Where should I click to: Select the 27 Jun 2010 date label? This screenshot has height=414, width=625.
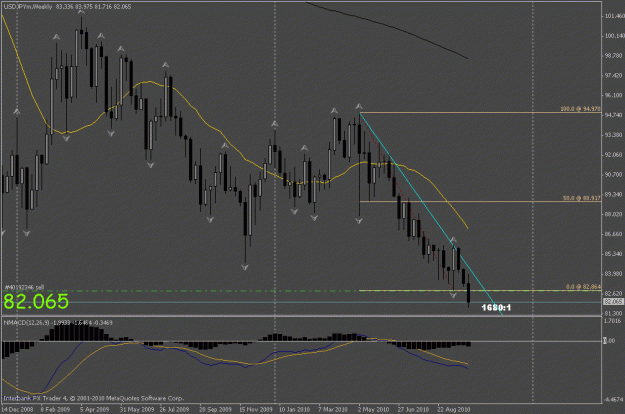pyautogui.click(x=413, y=409)
